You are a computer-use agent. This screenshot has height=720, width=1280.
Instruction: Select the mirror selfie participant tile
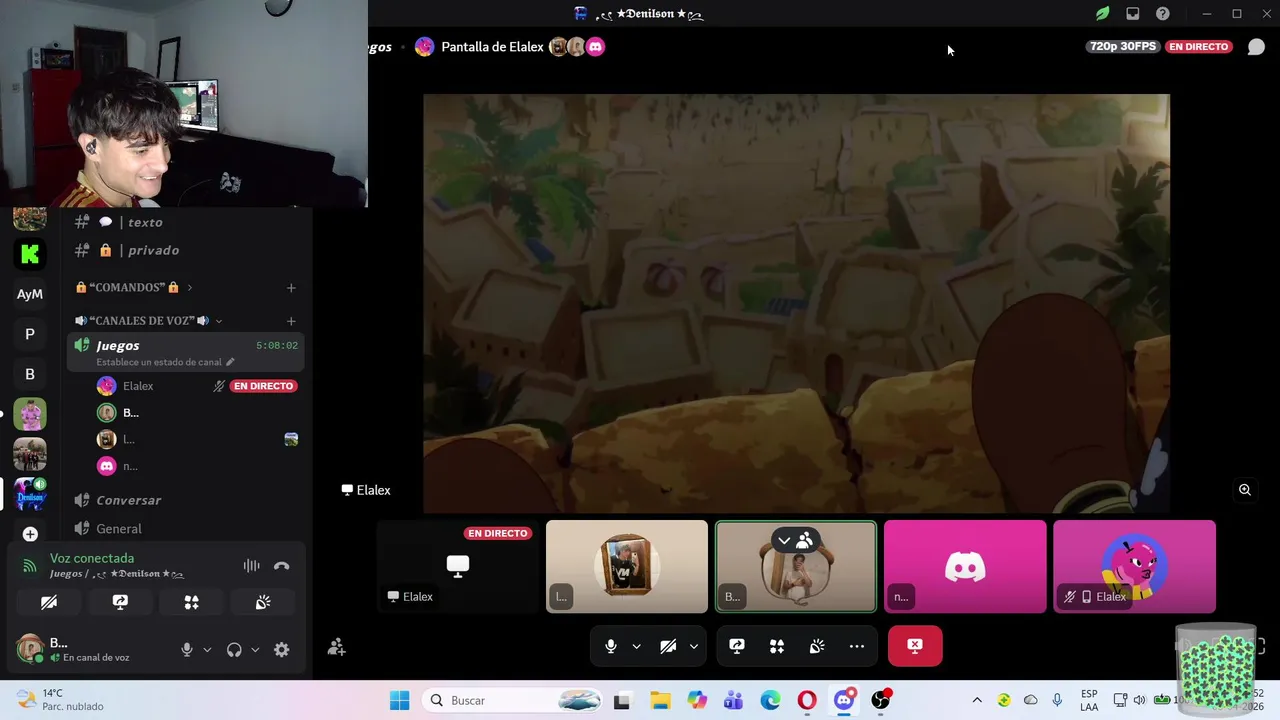coord(627,566)
